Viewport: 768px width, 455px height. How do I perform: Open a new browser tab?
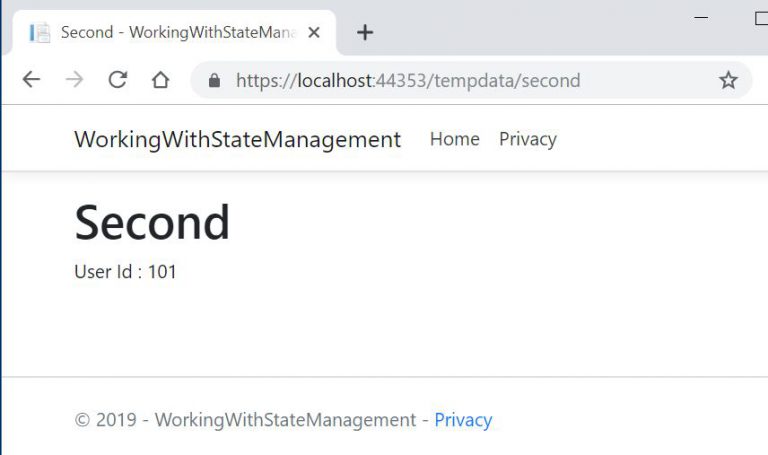point(365,32)
